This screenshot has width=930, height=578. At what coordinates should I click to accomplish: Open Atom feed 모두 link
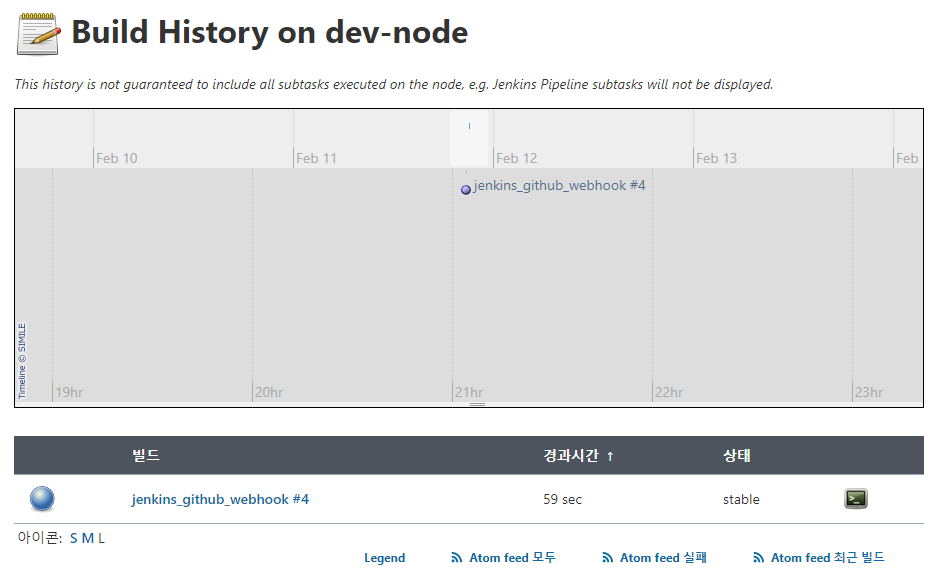click(512, 558)
